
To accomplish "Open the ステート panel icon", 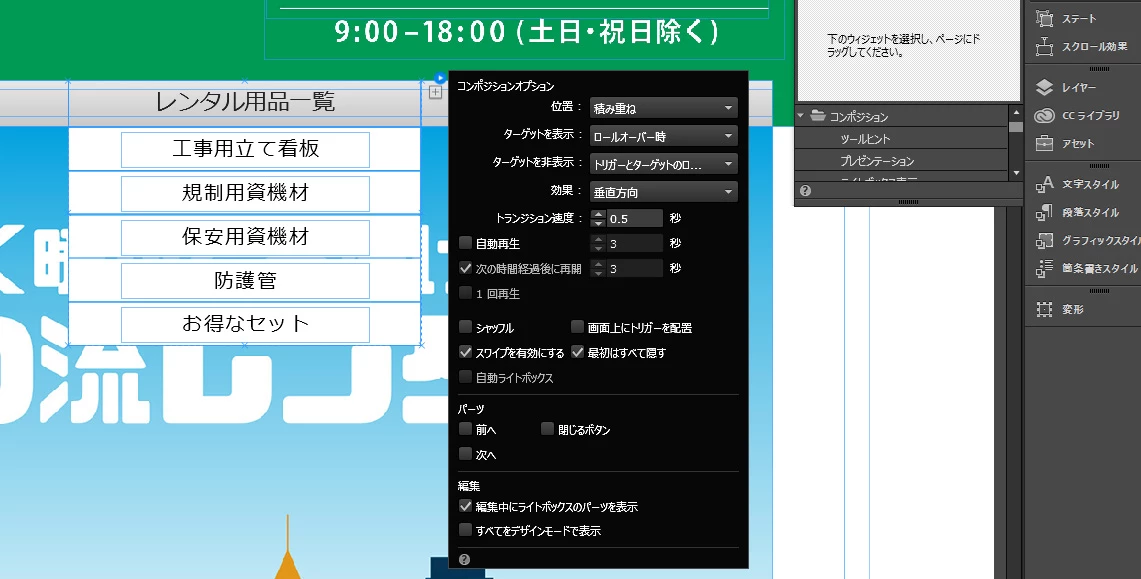I will pyautogui.click(x=1044, y=19).
